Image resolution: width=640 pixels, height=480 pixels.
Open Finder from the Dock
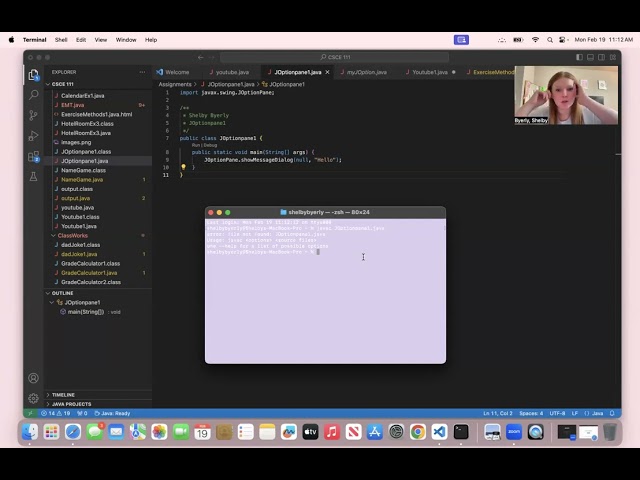(x=30, y=432)
